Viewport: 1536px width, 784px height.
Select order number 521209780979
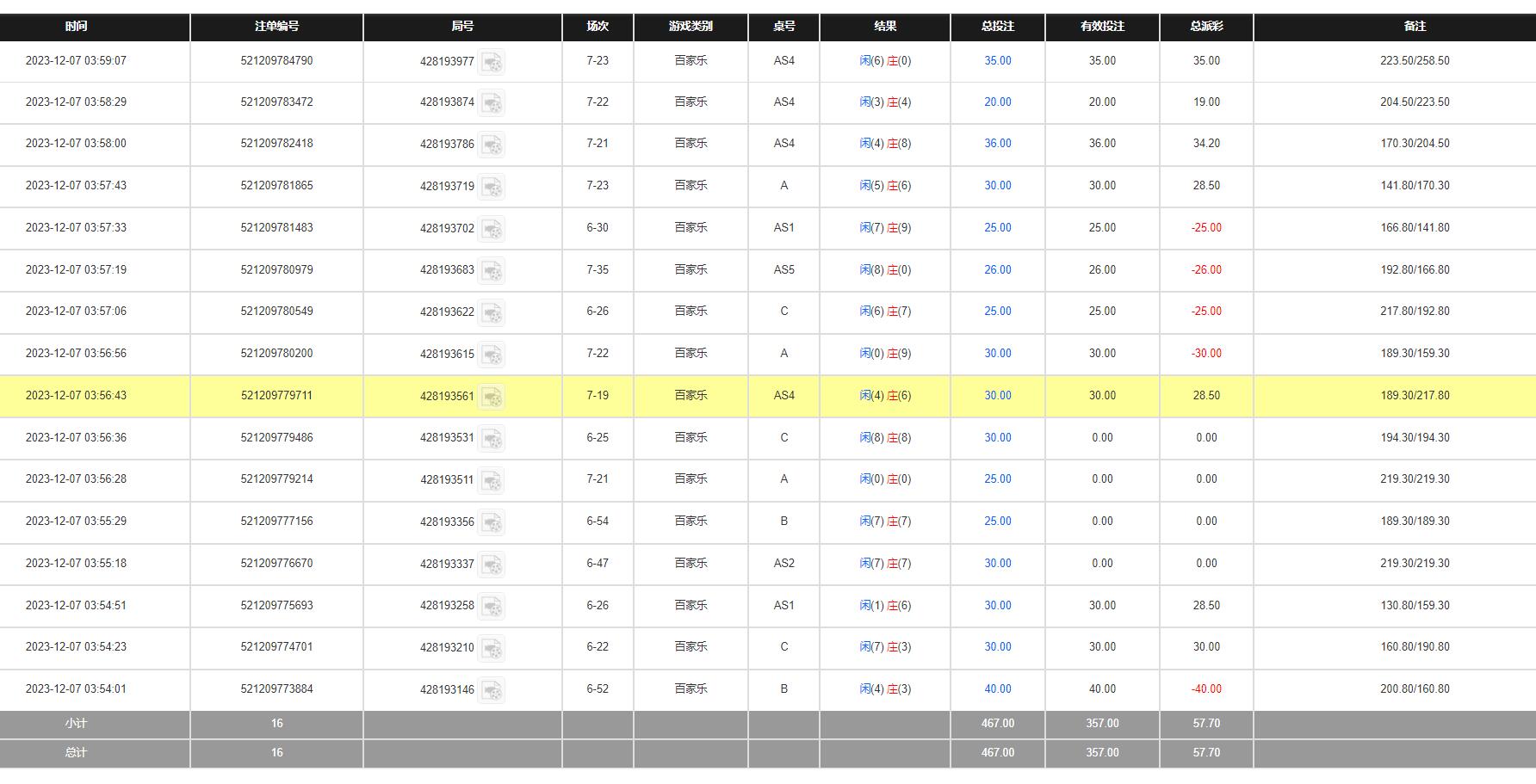coord(276,270)
